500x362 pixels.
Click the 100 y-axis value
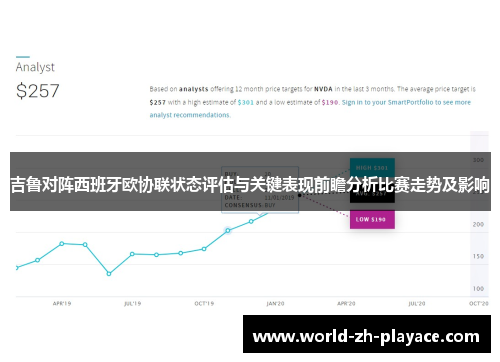tap(478, 289)
